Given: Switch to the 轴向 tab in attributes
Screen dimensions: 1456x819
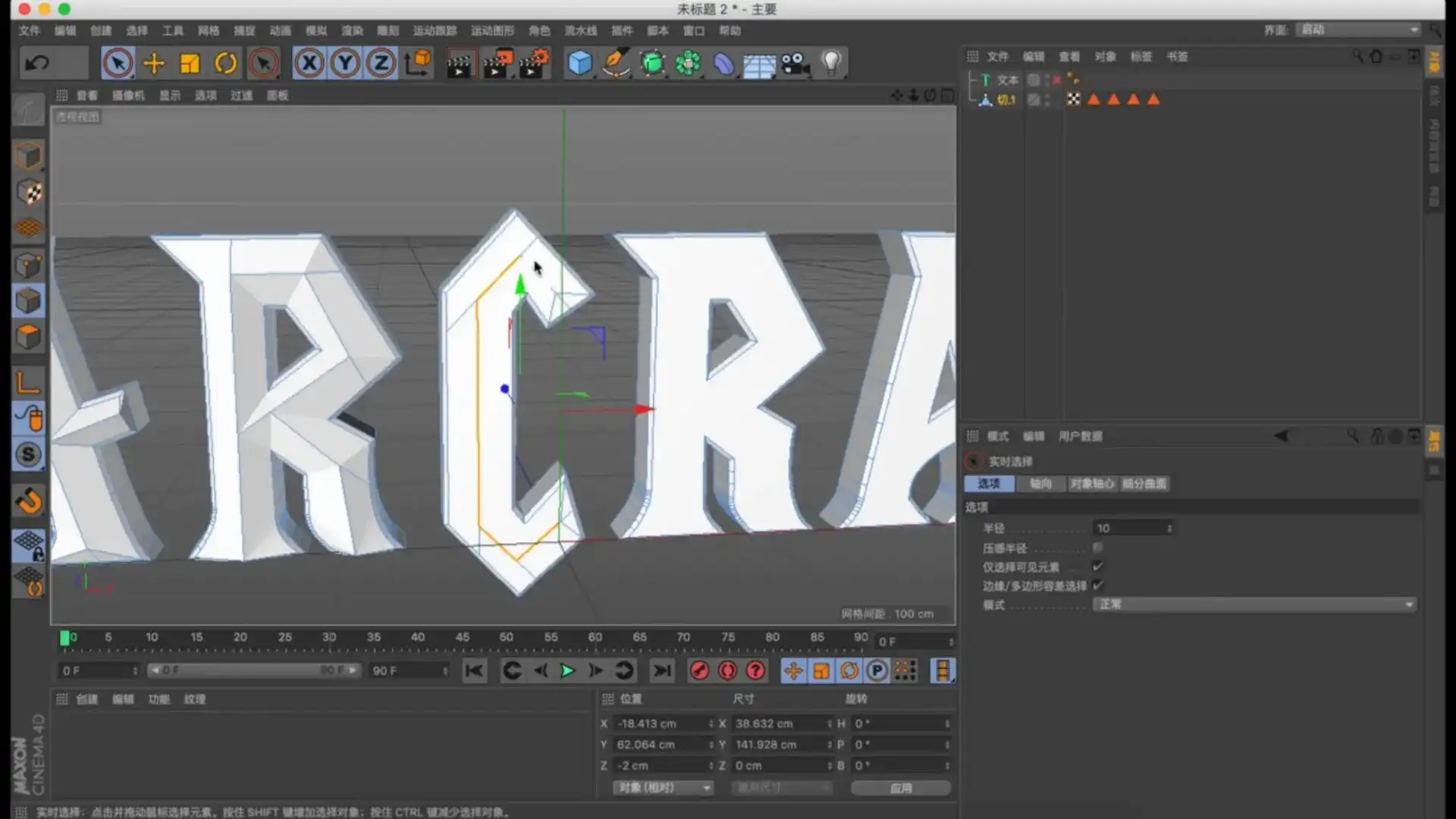Looking at the screenshot, I should 1041,483.
